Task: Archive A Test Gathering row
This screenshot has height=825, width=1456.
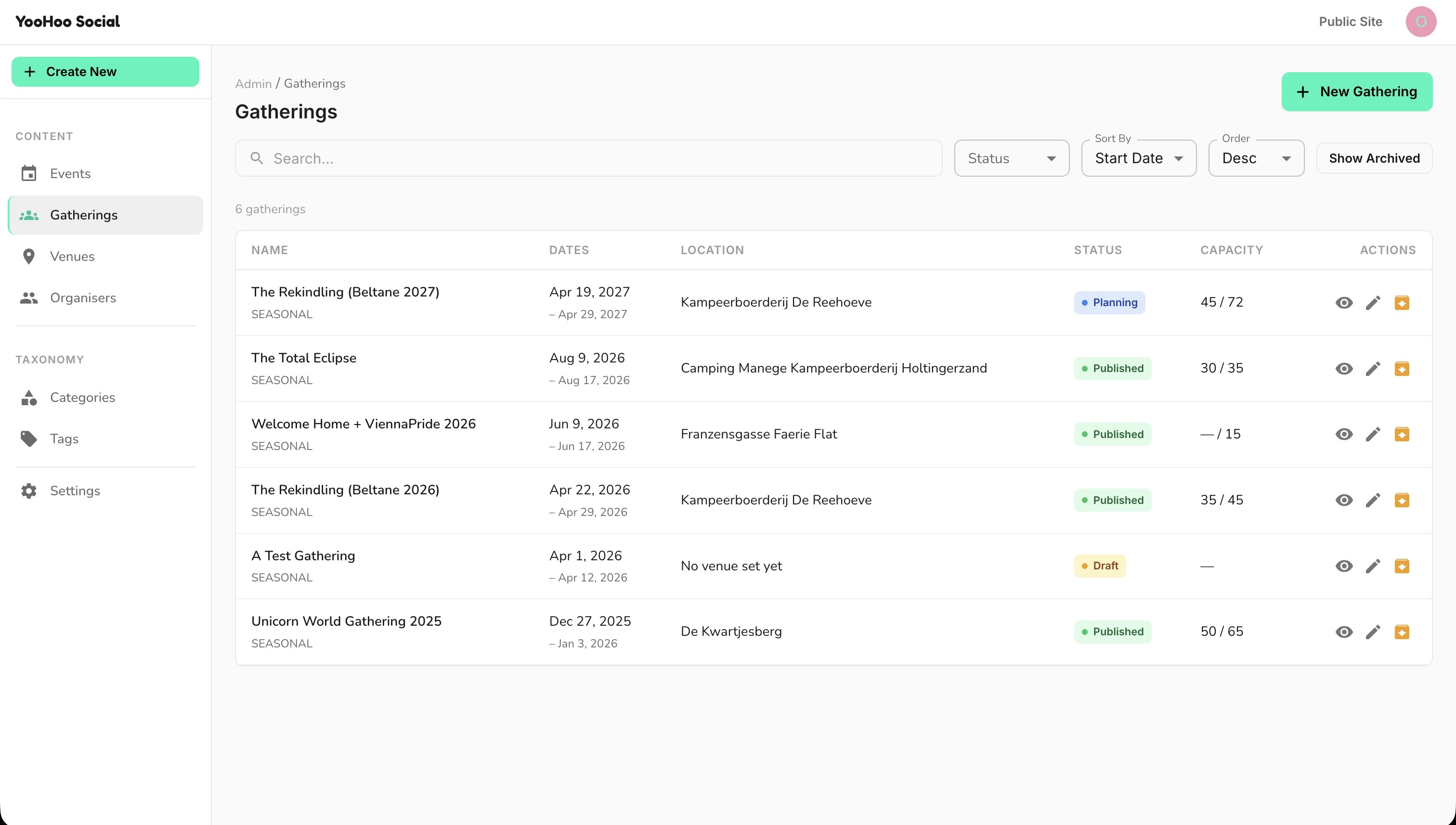Action: pyautogui.click(x=1402, y=566)
